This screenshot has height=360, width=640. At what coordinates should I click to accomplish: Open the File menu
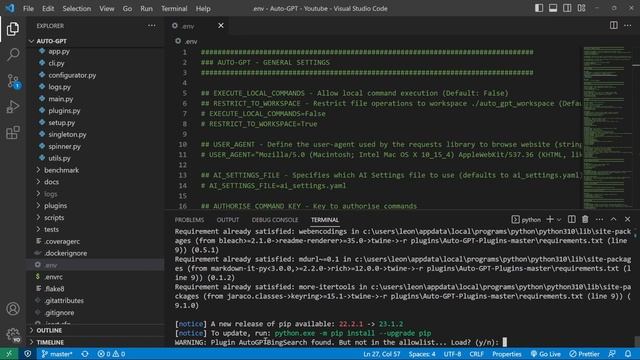click(x=28, y=8)
